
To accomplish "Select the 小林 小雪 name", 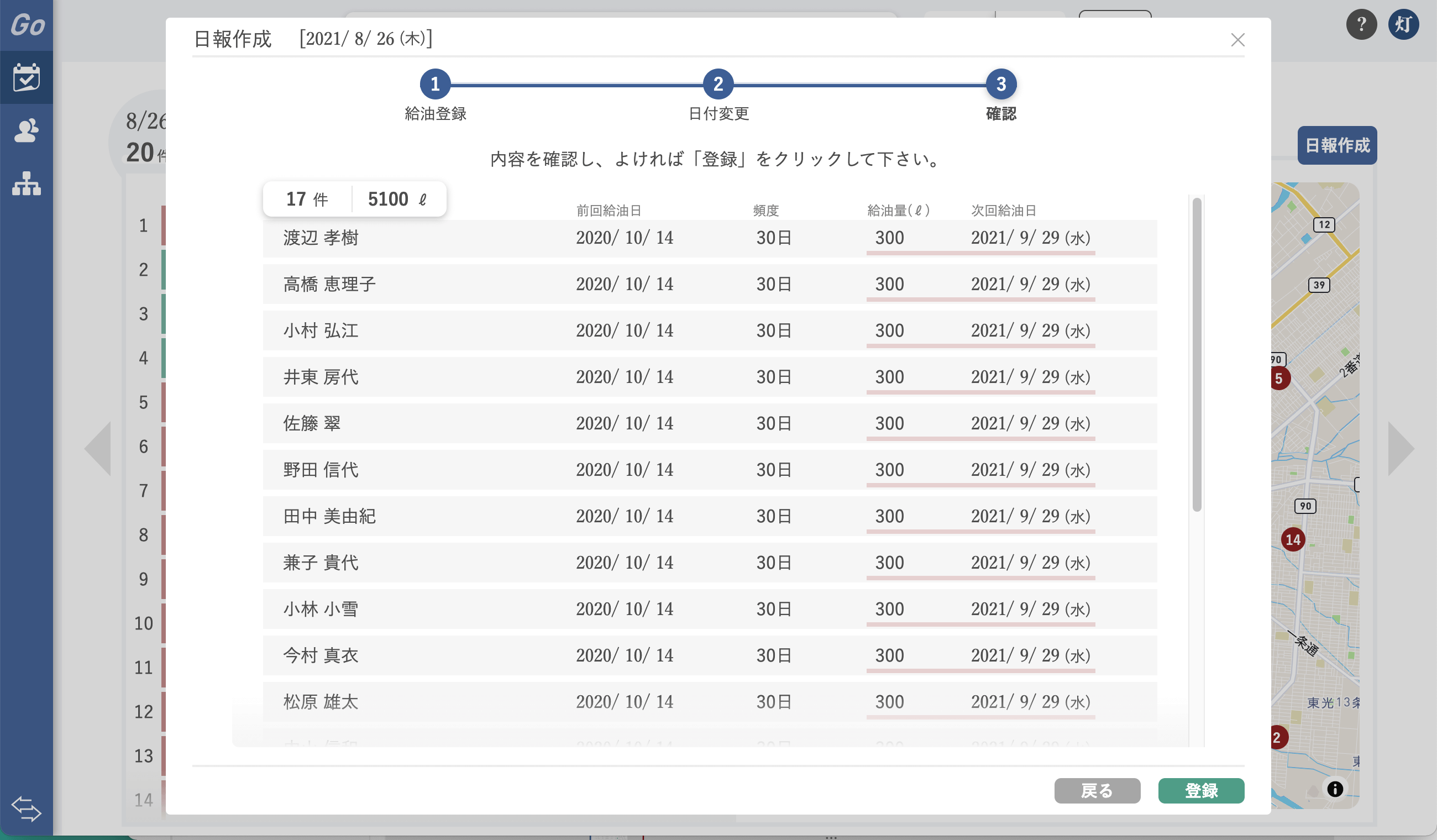I will pos(321,609).
